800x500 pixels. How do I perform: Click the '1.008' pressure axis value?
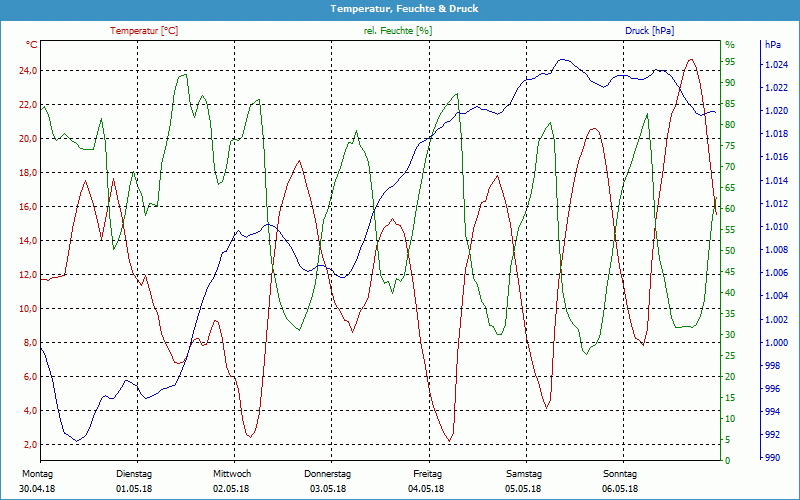(776, 249)
